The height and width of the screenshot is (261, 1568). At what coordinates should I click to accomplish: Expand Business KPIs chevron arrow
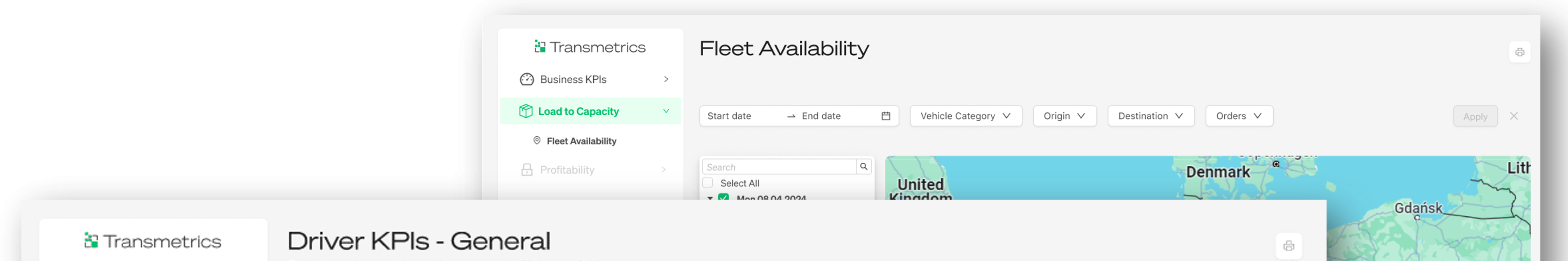tap(666, 79)
